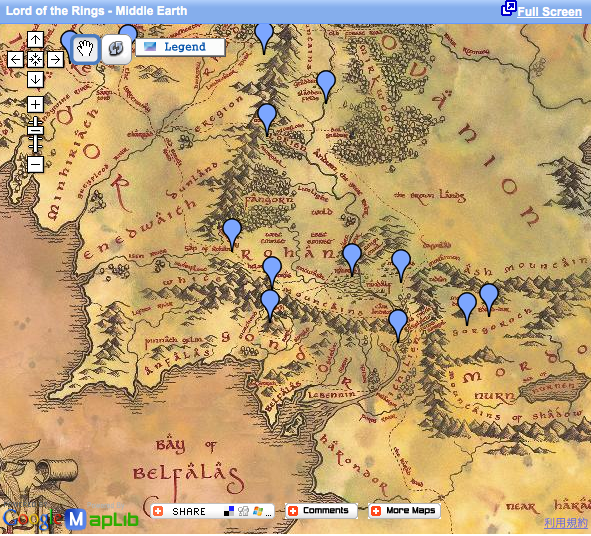The image size is (591, 536).
Task: Click the Google logo
Action: (32, 518)
